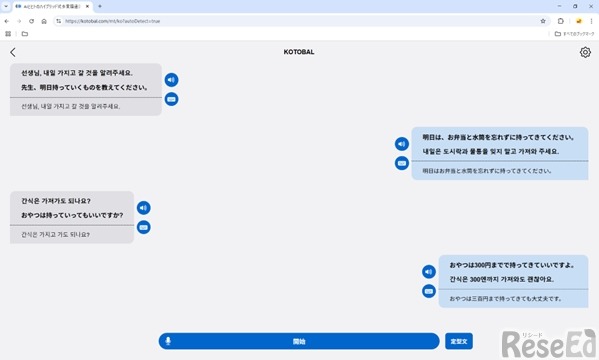The image size is (599, 360).
Task: Open browser extensions puzzle icon
Action: 560,21
